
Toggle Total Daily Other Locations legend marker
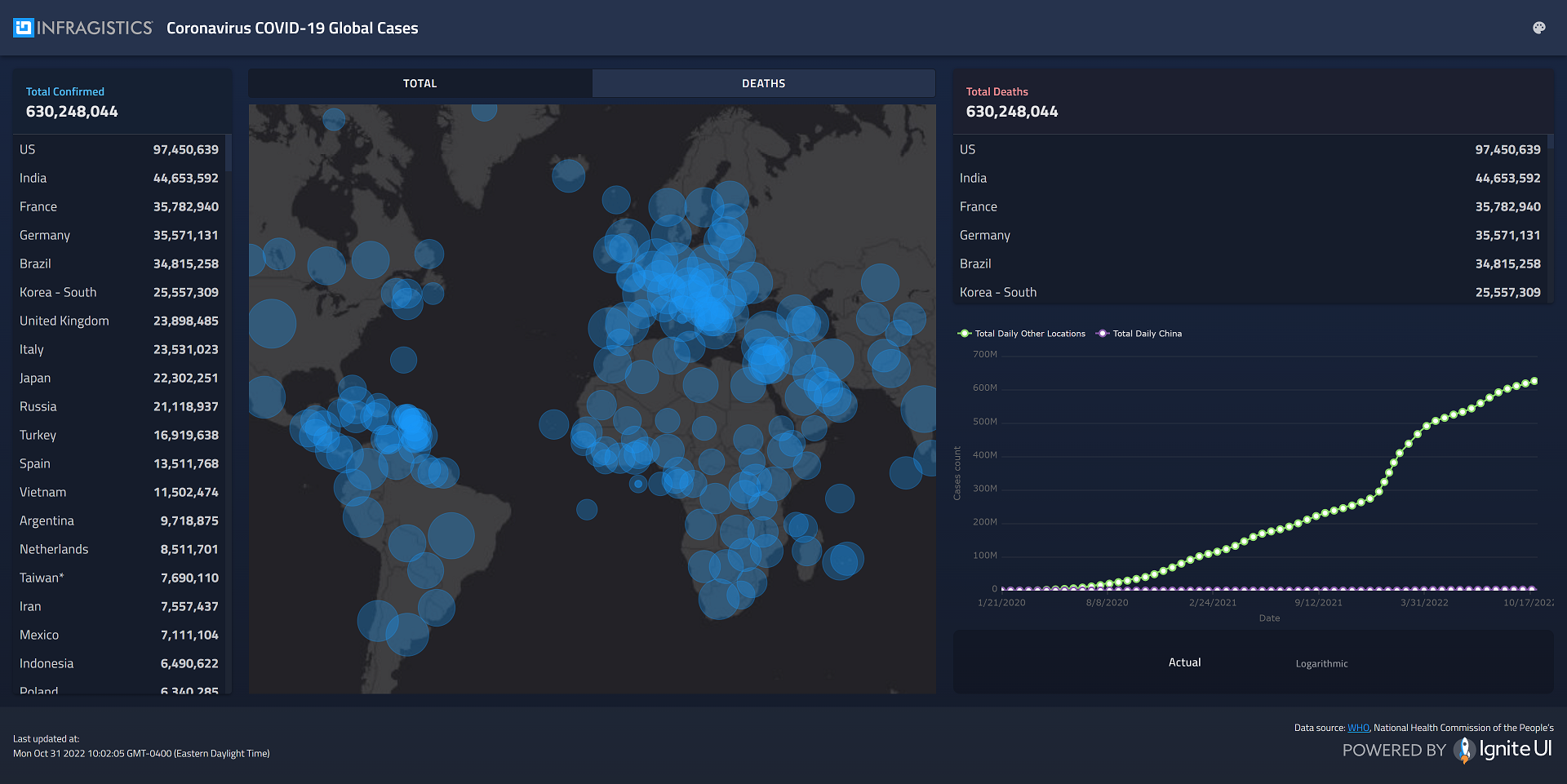point(965,334)
